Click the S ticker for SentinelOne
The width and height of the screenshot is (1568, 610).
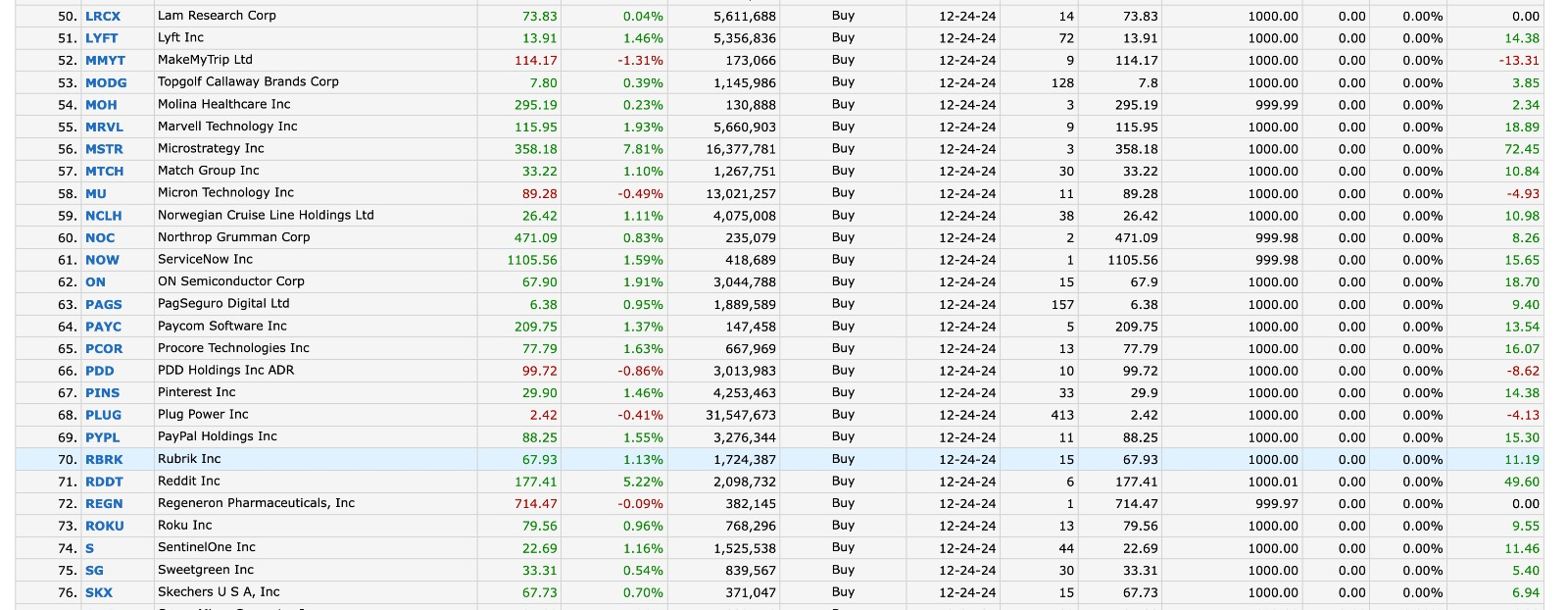click(89, 549)
